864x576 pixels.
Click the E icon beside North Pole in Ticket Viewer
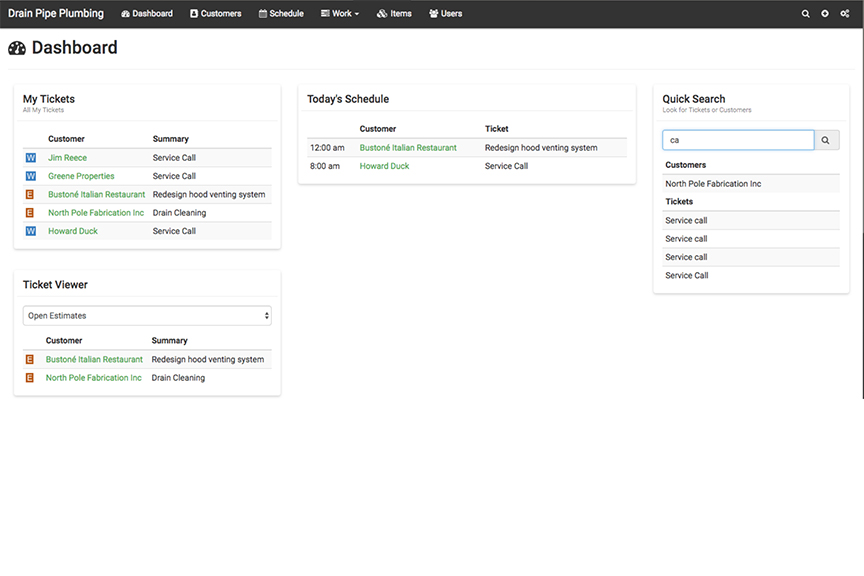click(x=29, y=378)
